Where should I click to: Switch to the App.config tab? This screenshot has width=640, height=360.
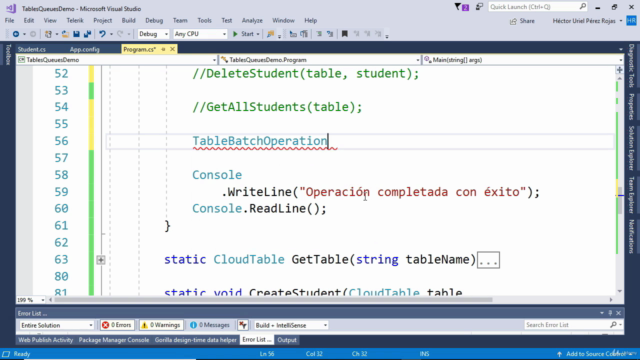click(x=84, y=49)
